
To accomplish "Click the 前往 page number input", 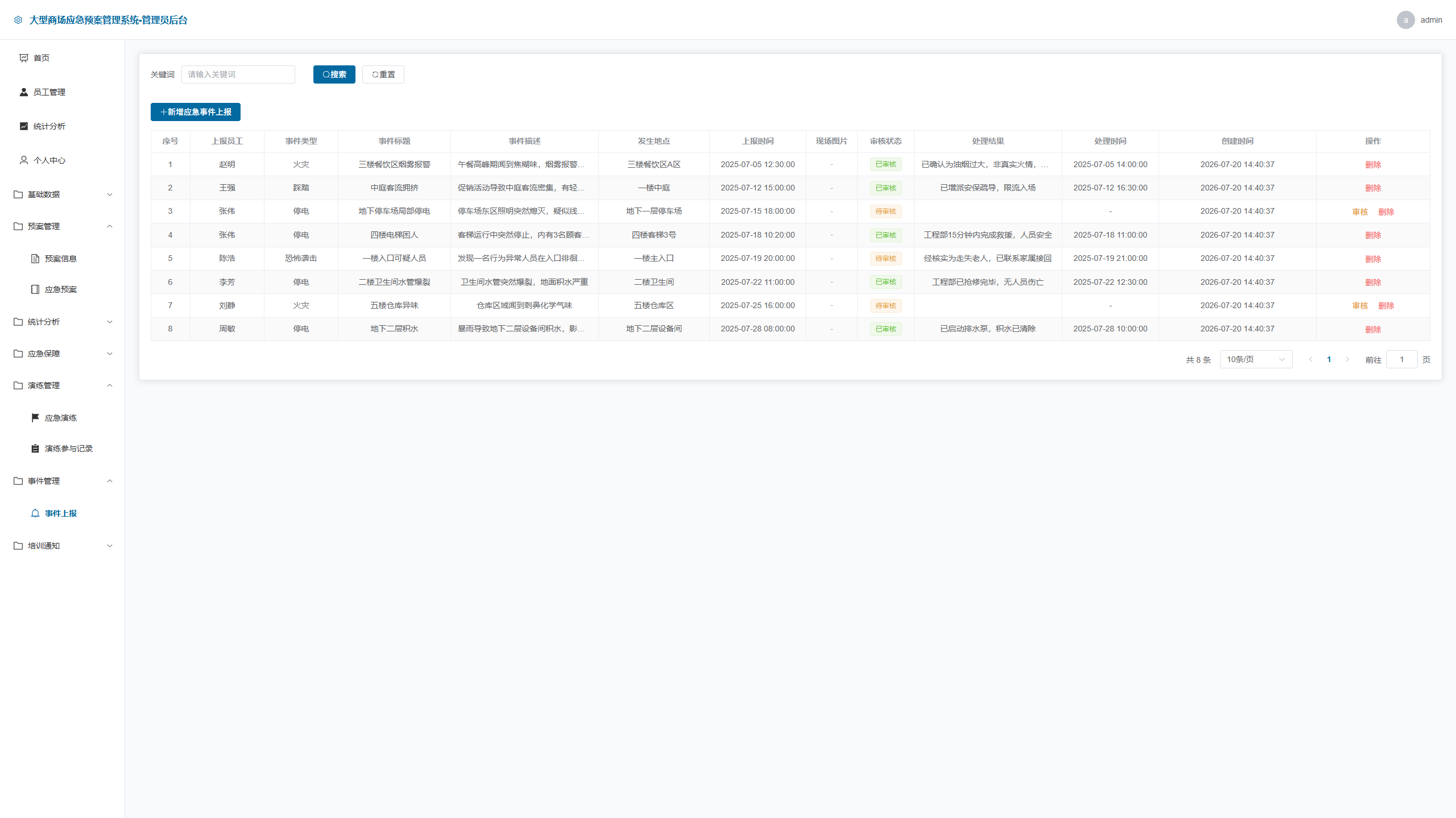I will [1401, 359].
